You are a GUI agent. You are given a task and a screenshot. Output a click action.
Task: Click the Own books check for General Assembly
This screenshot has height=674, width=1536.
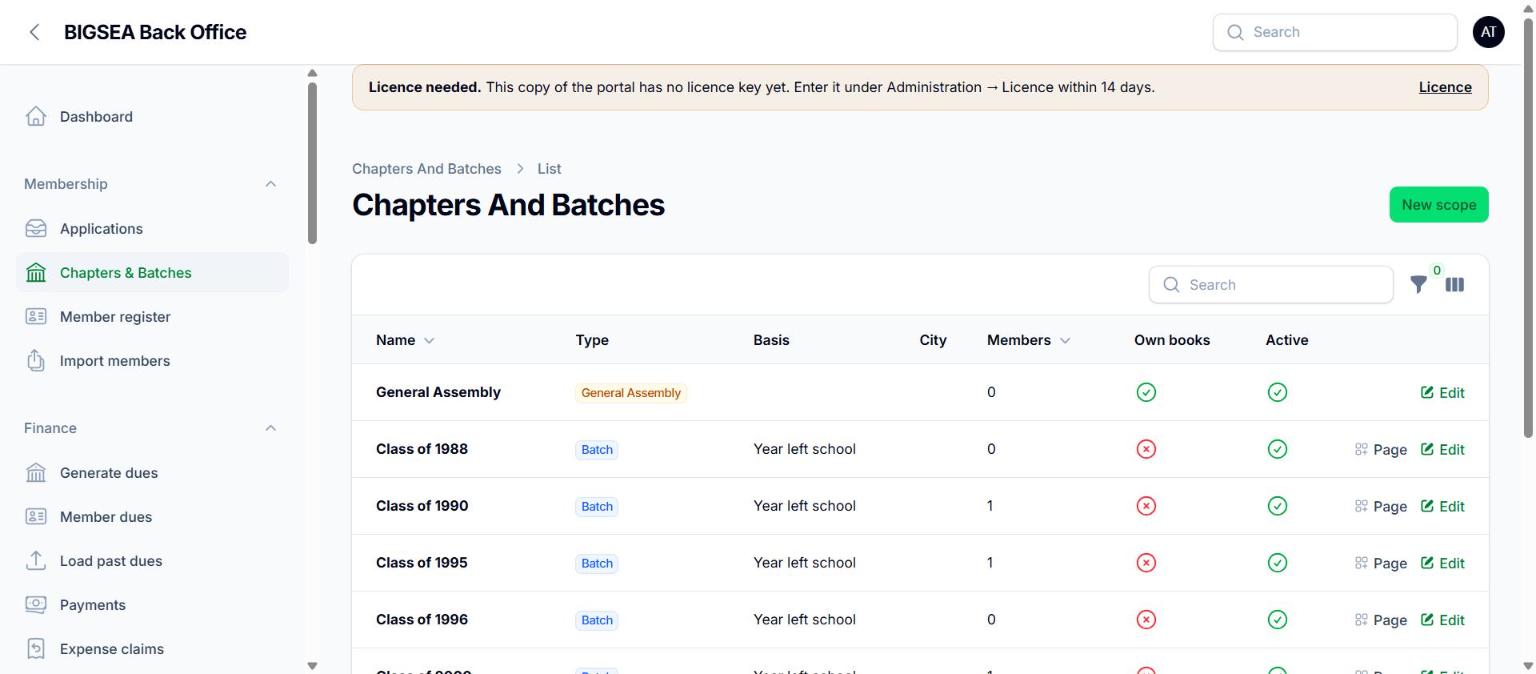(x=1146, y=393)
